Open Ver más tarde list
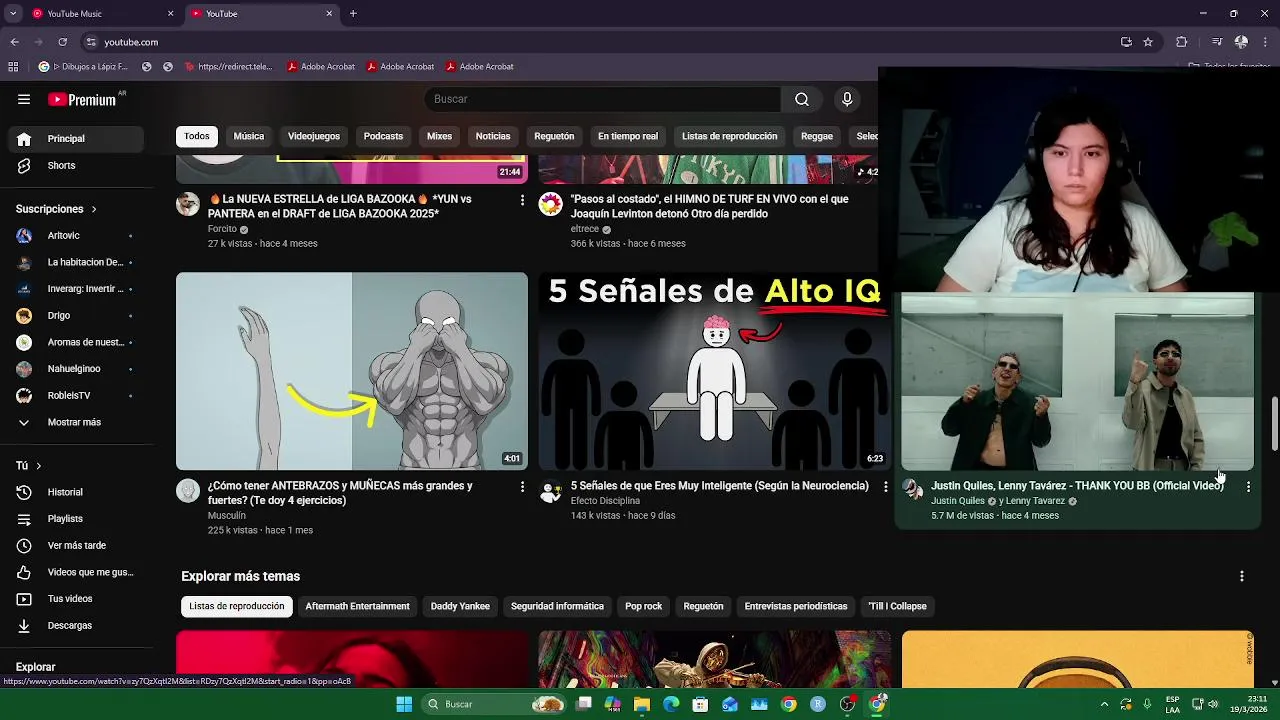Viewport: 1280px width, 720px height. 76,545
